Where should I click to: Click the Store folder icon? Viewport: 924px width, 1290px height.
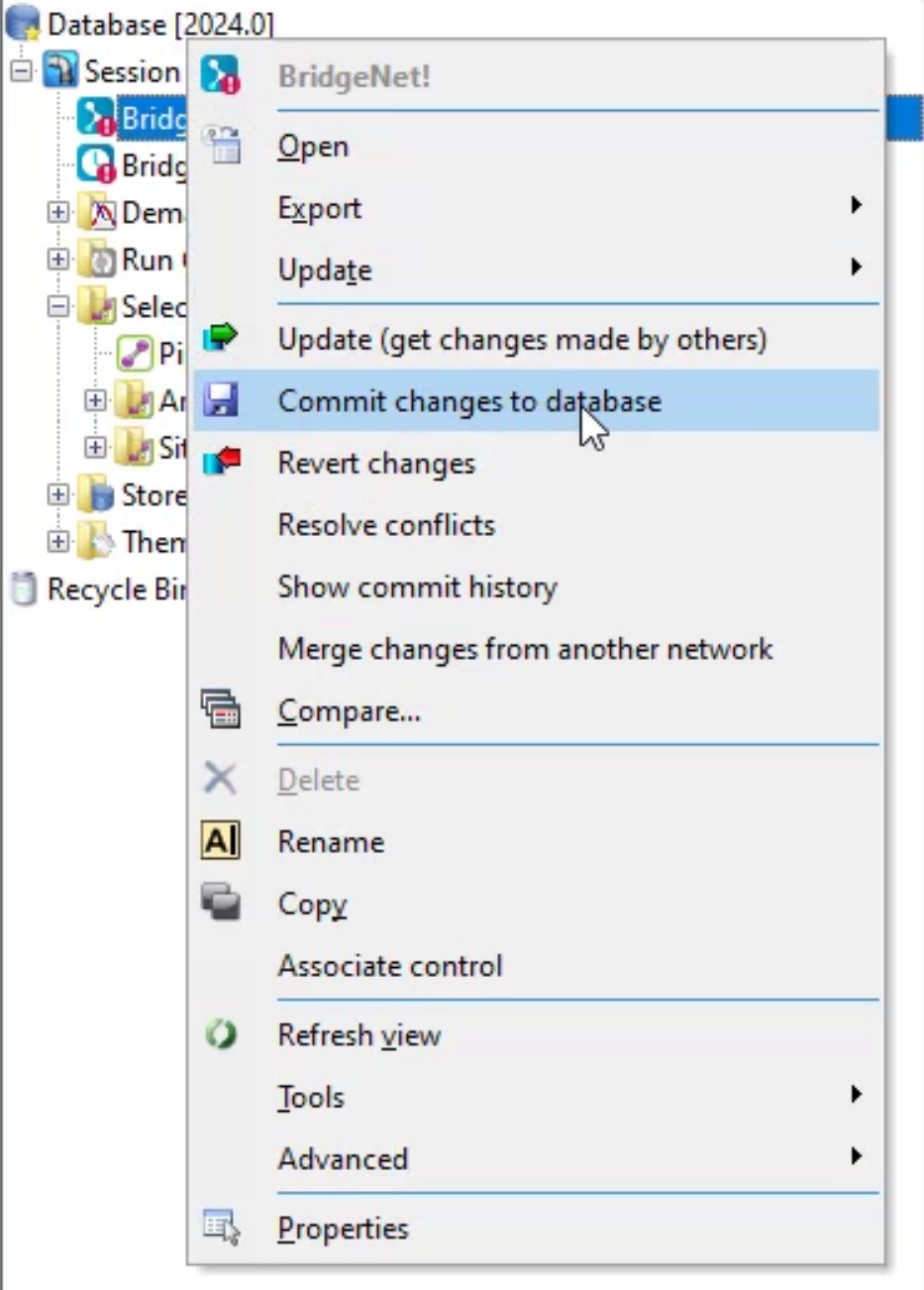tap(97, 494)
